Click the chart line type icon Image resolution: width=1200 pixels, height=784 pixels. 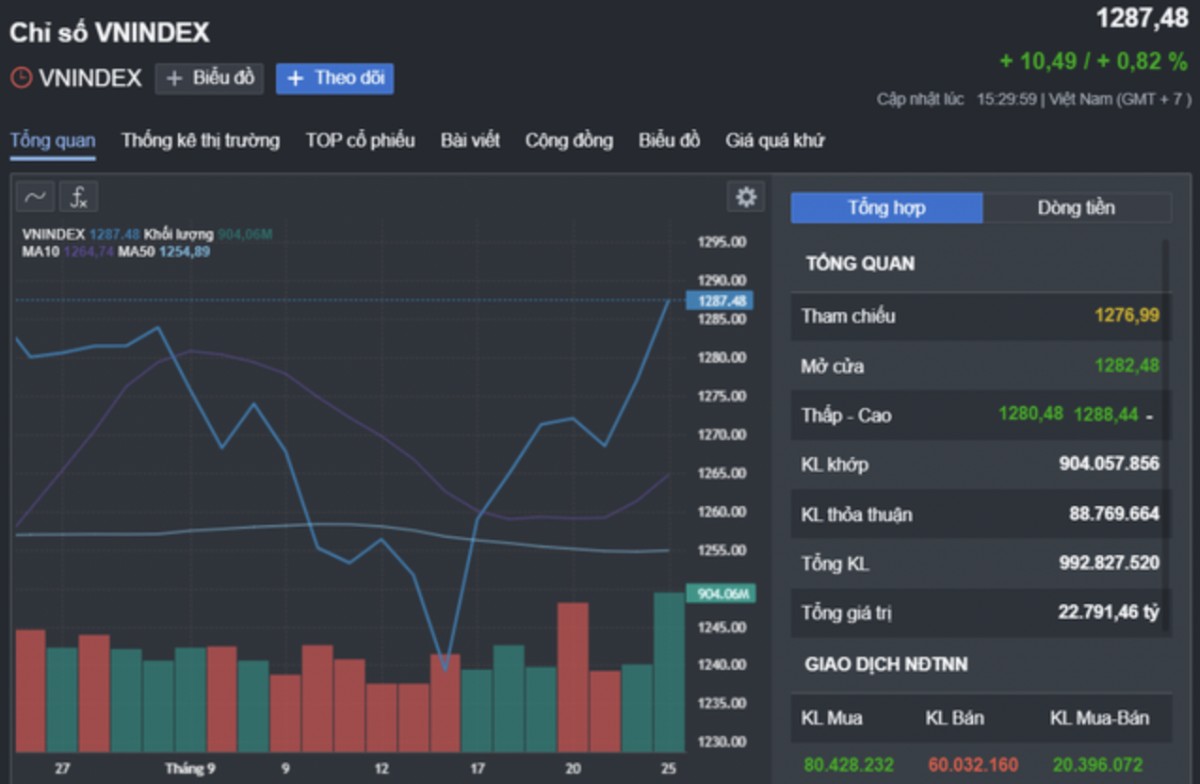tap(35, 197)
